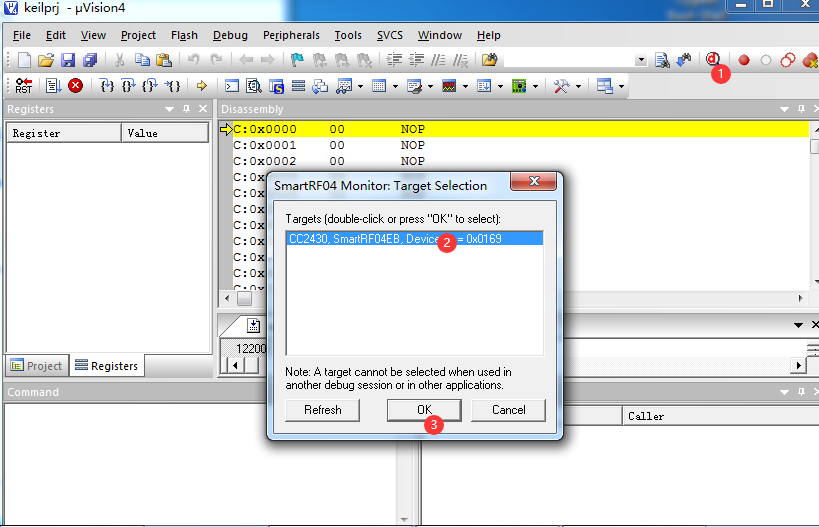Start/Stop the debug session icon
819x527 pixels.
click(x=712, y=59)
